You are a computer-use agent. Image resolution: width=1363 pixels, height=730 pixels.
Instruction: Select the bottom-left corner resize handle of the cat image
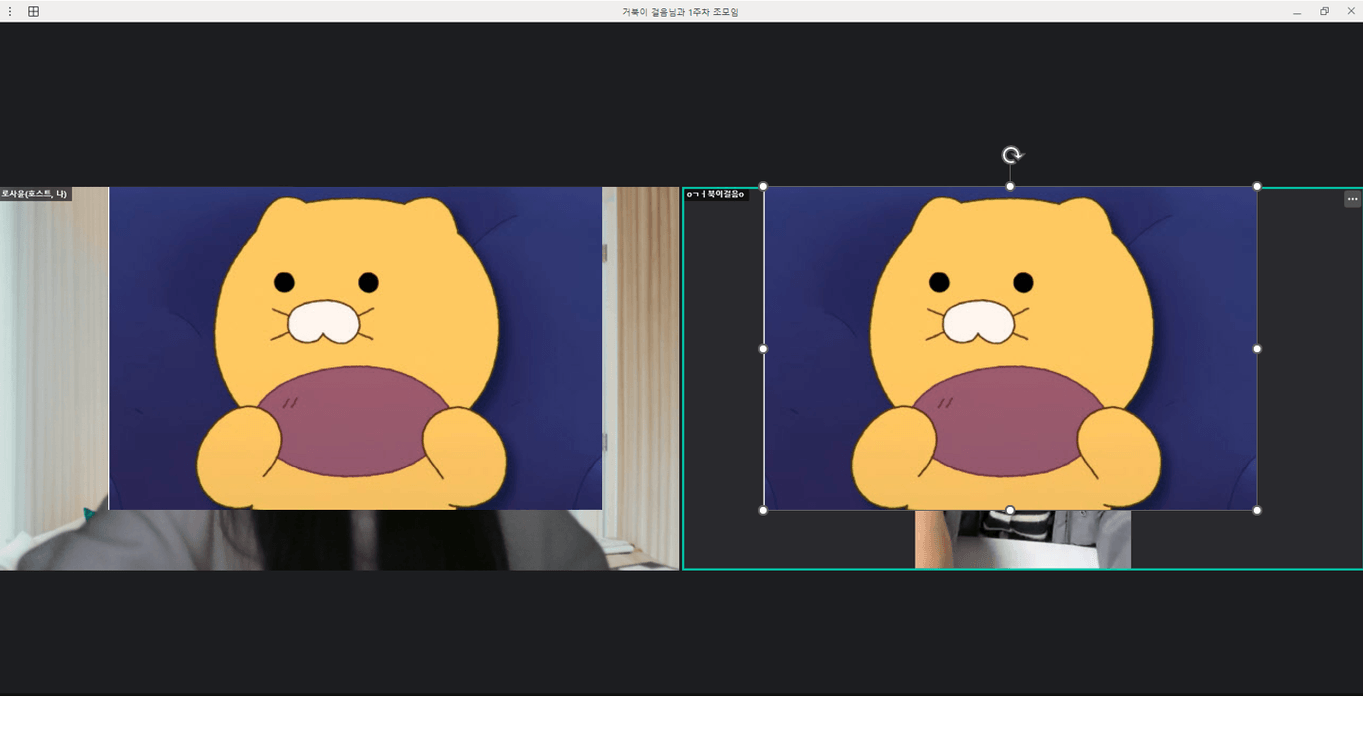pos(763,510)
